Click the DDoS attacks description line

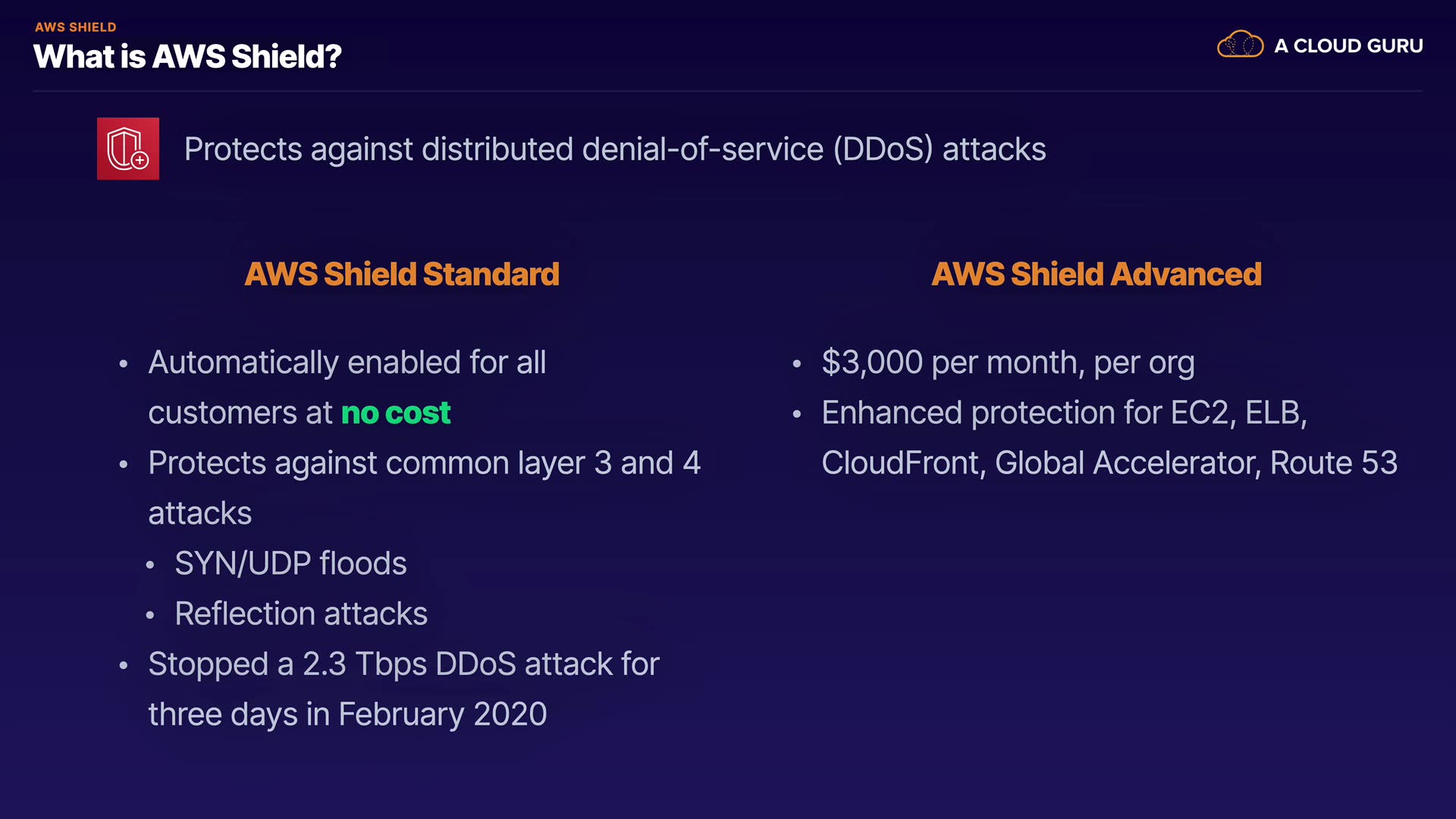(614, 149)
